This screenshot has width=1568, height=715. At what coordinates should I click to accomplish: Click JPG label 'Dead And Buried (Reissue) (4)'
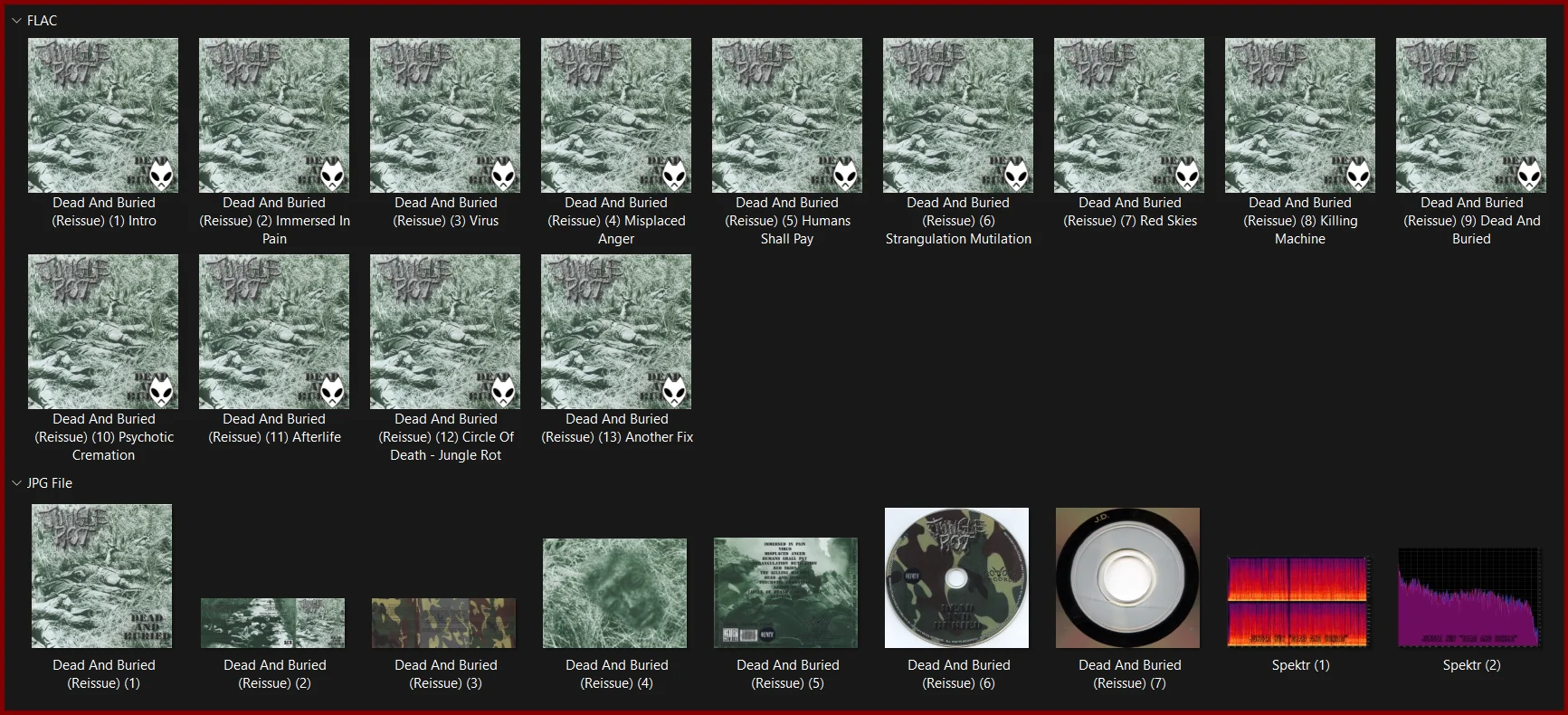point(617,674)
